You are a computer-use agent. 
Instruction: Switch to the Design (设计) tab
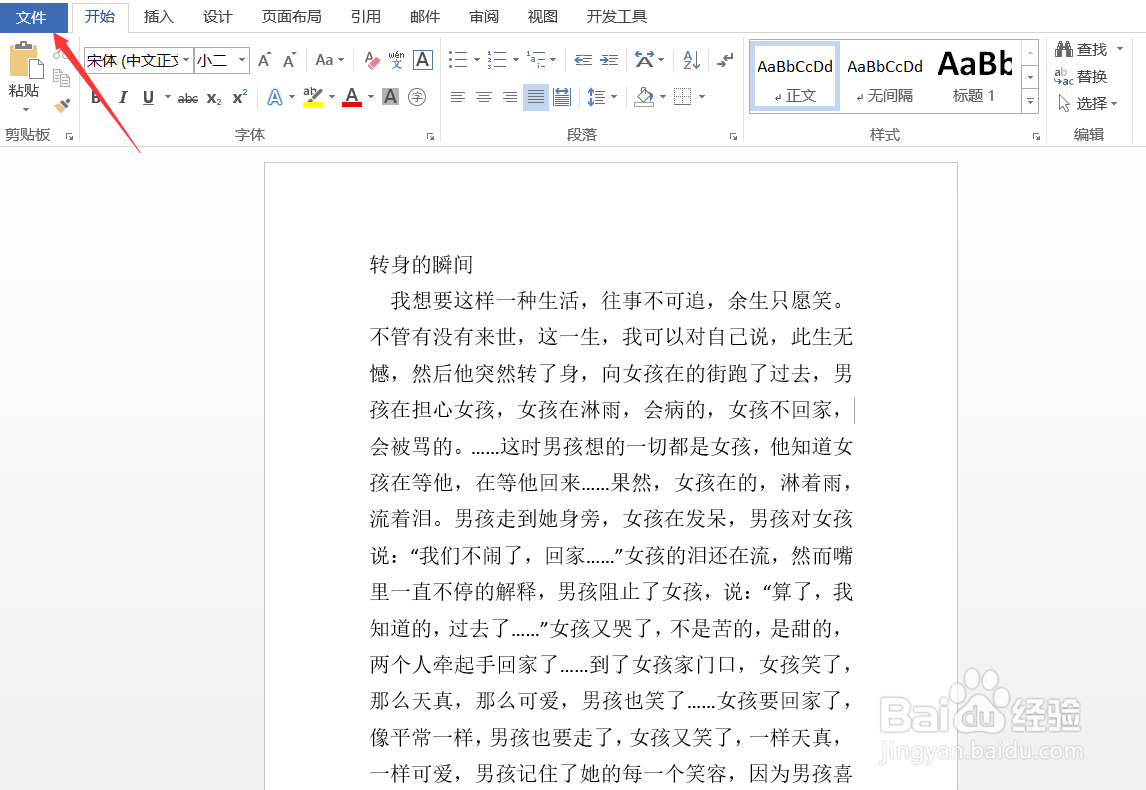pyautogui.click(x=217, y=16)
